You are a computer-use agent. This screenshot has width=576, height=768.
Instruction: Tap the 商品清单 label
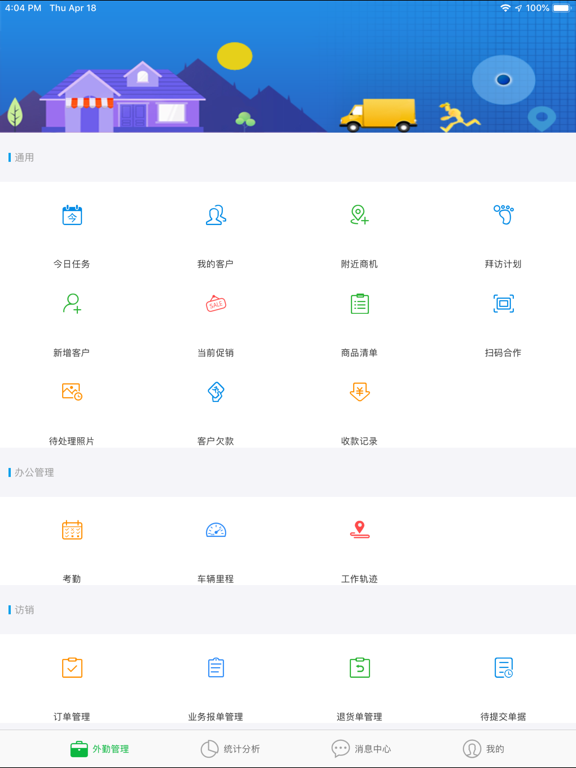coord(360,353)
